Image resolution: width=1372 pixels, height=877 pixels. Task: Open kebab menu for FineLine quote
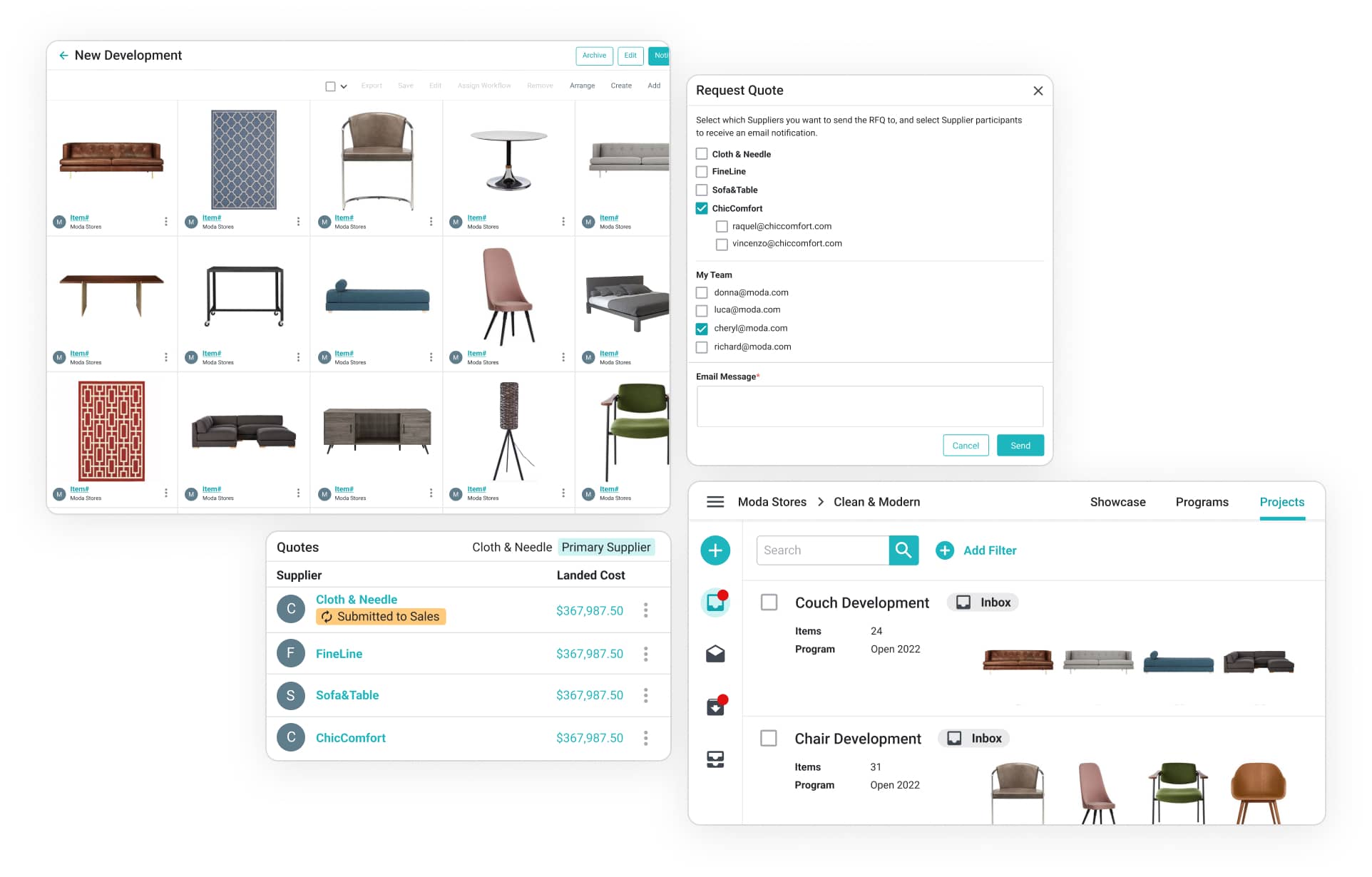645,654
